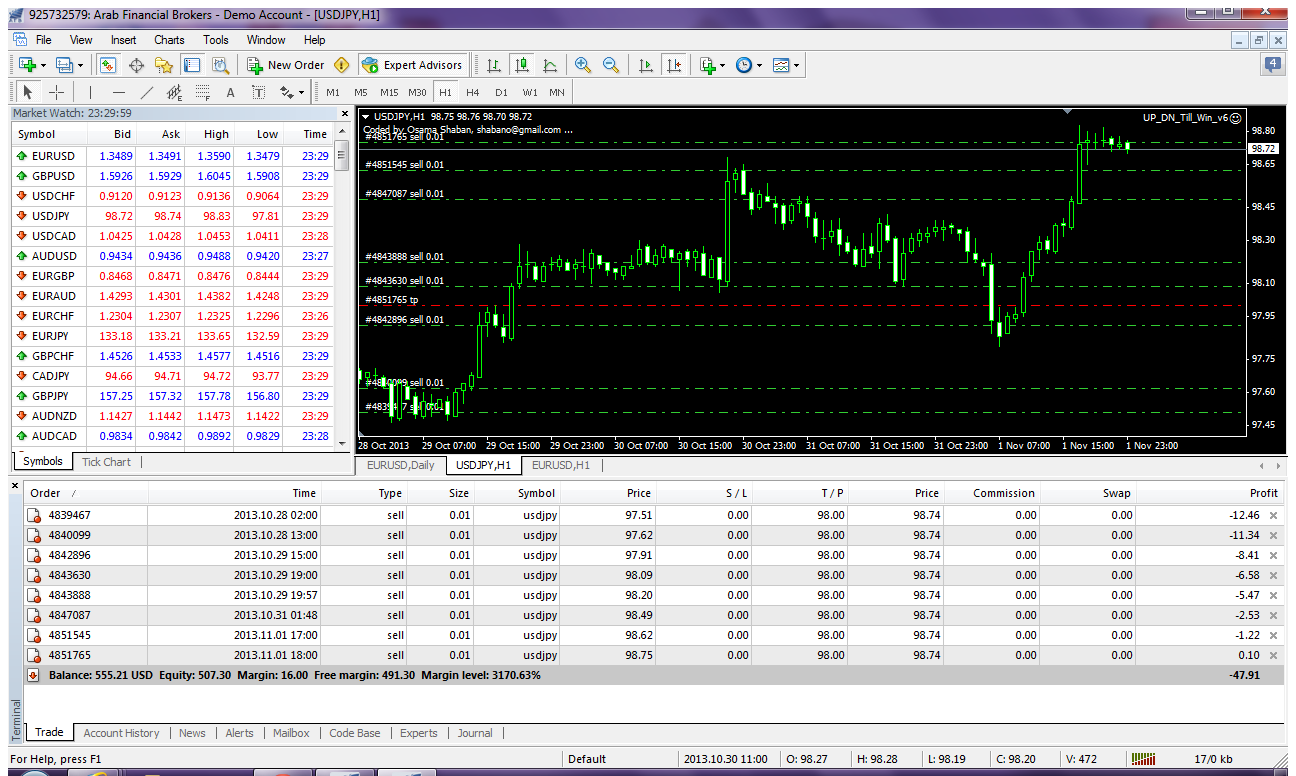This screenshot has width=1296, height=776.
Task: Click the chart shift triangle marker atop chart
Action: [x=1067, y=112]
